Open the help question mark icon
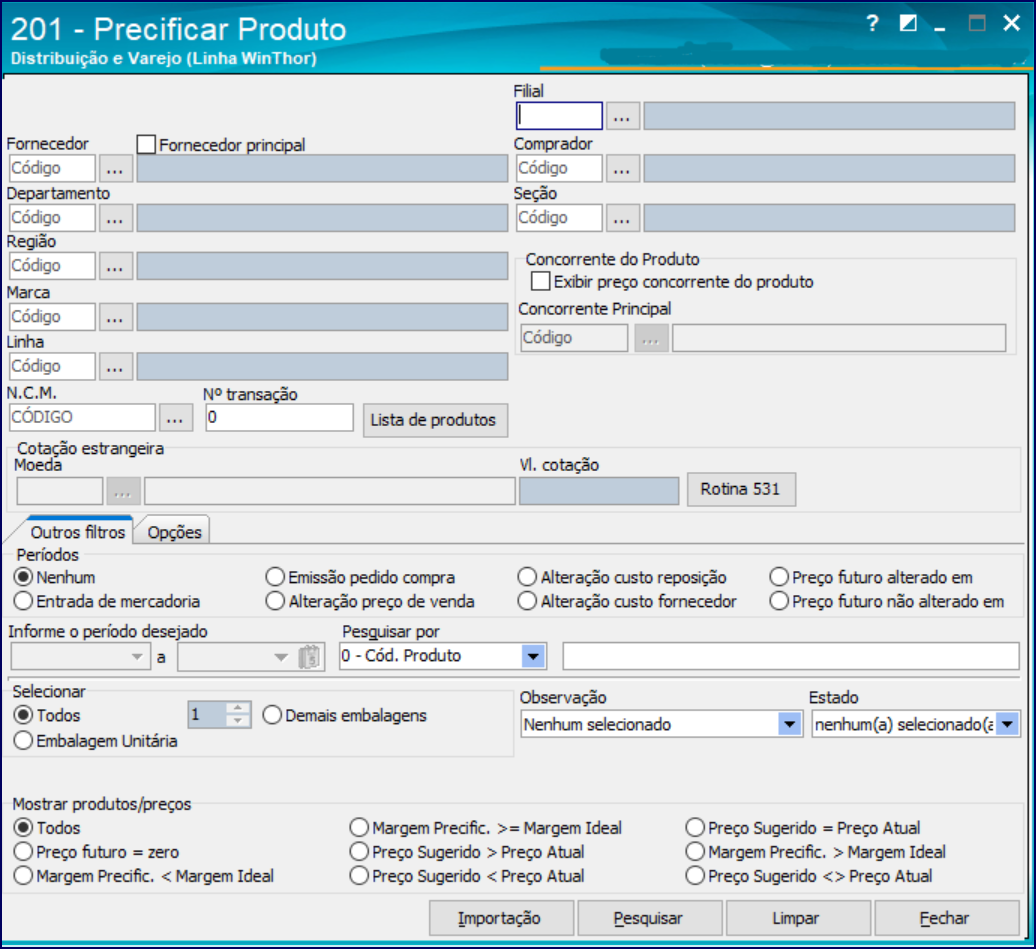1036x949 pixels. [x=872, y=24]
